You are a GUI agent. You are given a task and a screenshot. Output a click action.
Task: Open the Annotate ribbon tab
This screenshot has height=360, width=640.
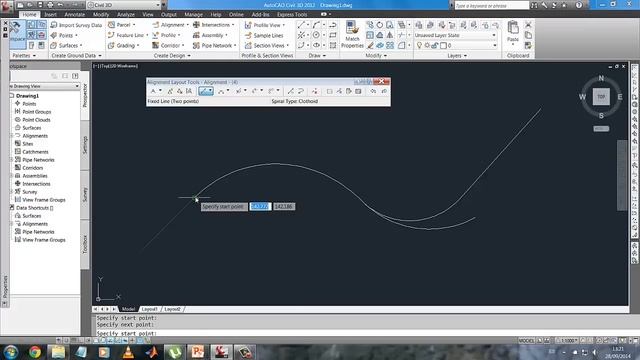(75, 14)
